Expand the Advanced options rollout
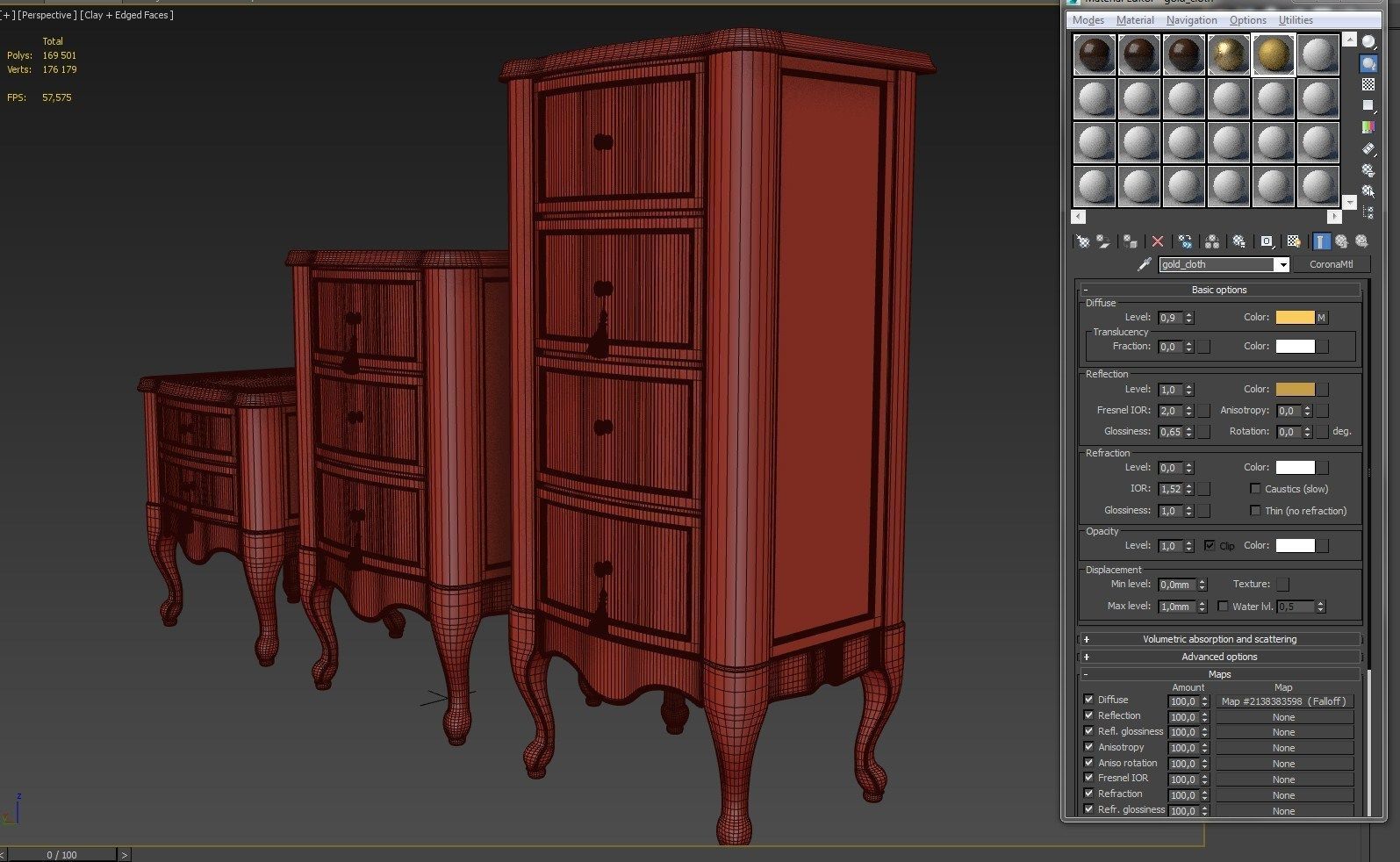Image resolution: width=1400 pixels, height=862 pixels. click(x=1219, y=657)
